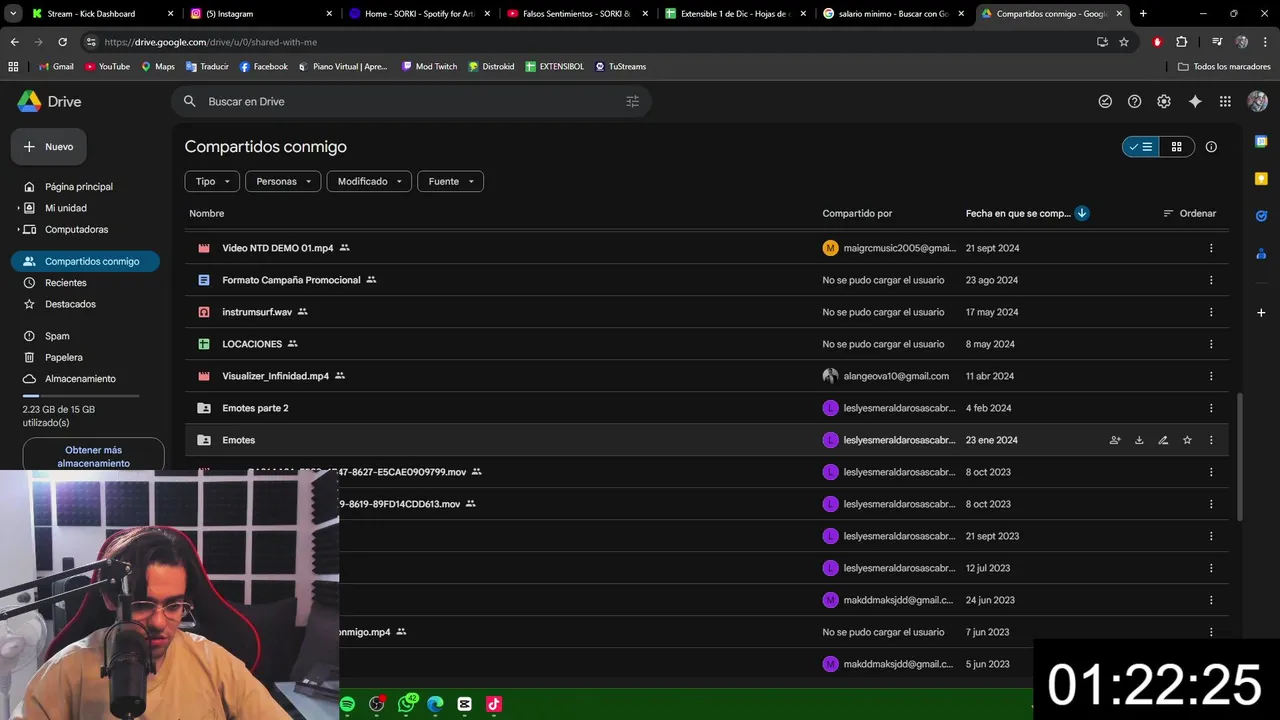Switch to grid layout view
Viewport: 1280px width, 720px height.
click(x=1177, y=147)
